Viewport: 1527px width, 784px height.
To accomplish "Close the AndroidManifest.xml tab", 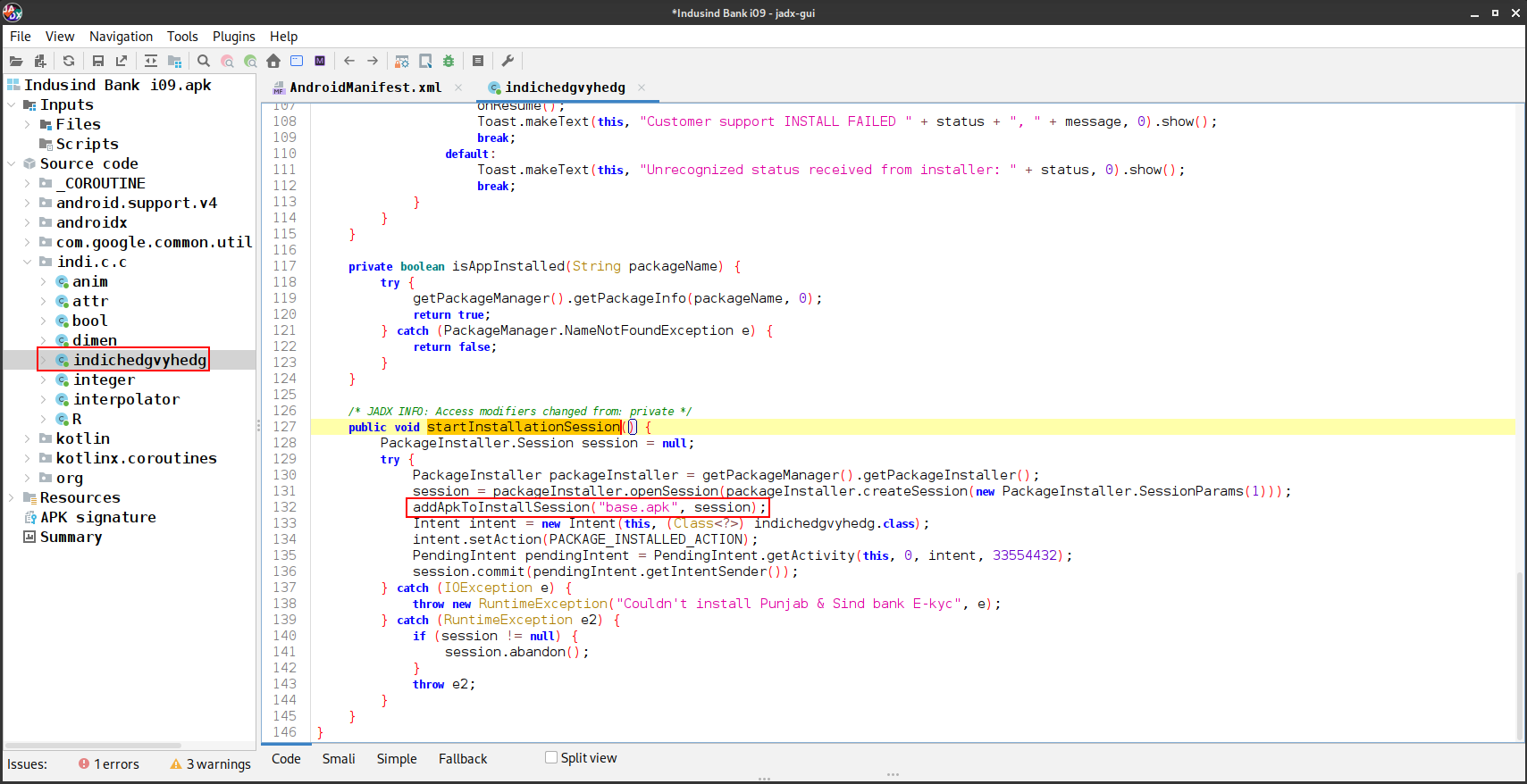I will tap(458, 88).
